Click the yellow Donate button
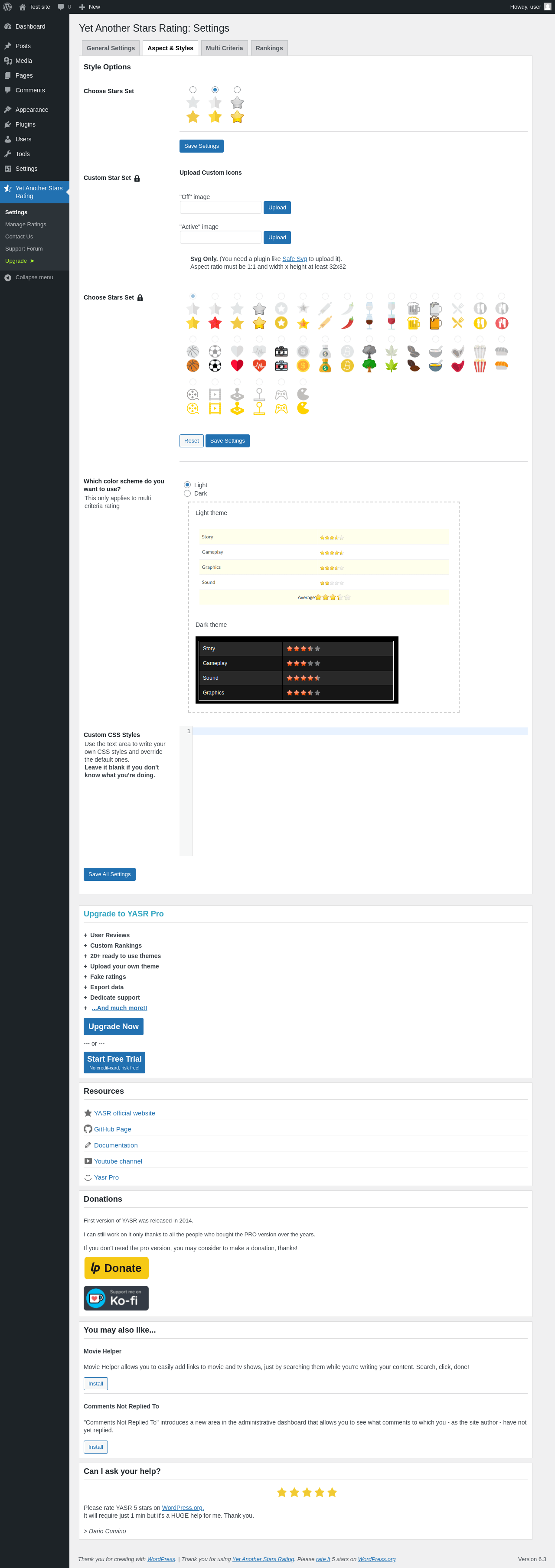555x1568 pixels. click(x=116, y=1268)
